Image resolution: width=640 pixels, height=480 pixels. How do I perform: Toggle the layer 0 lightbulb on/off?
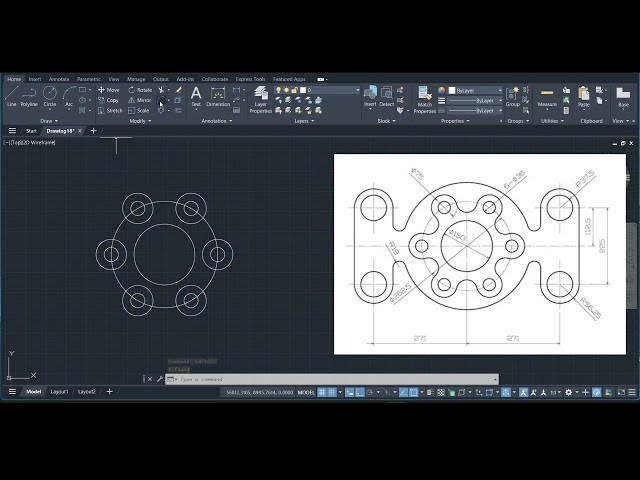pyautogui.click(x=278, y=90)
